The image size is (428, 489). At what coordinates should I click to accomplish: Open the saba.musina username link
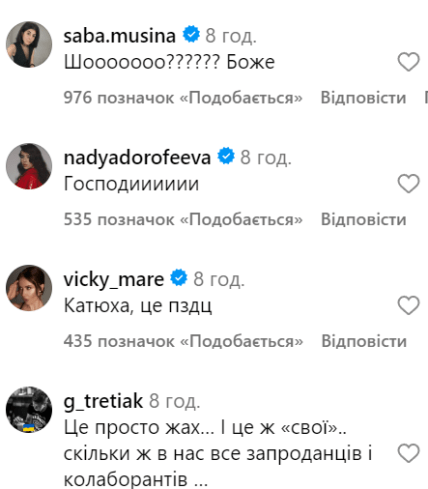coord(120,35)
